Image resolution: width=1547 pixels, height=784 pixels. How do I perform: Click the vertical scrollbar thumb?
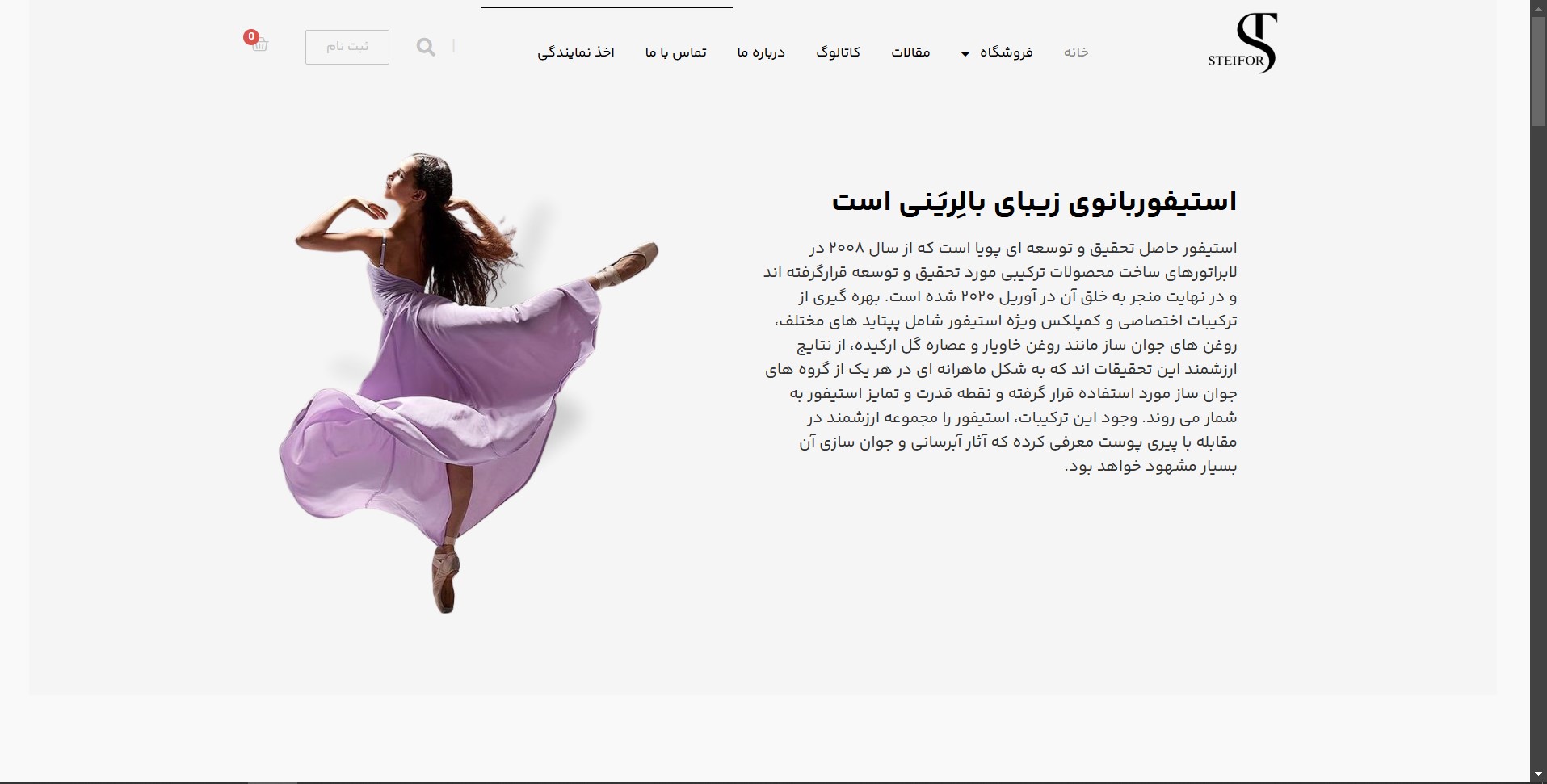pos(1538,71)
